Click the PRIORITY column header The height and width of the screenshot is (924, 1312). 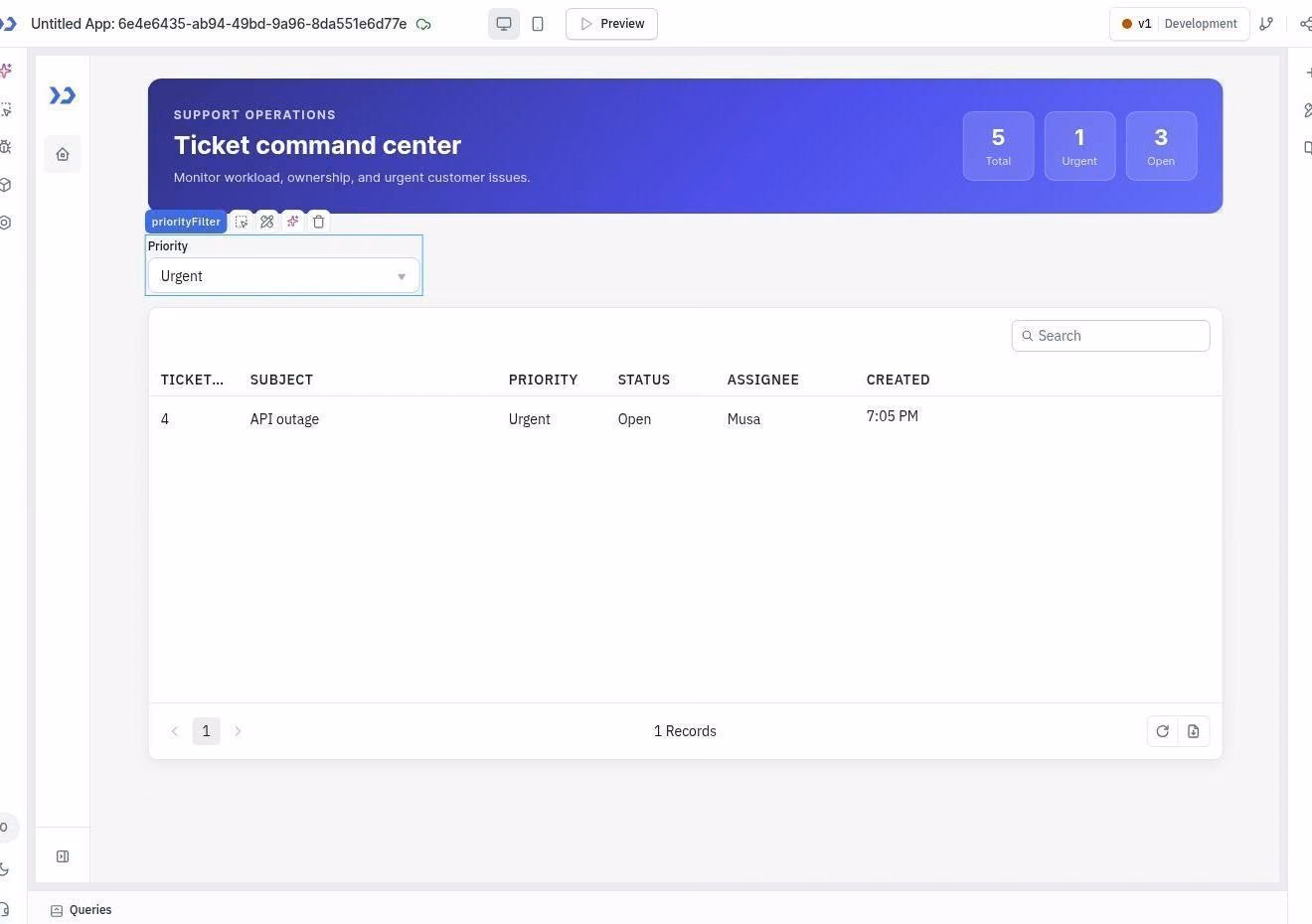[543, 380]
